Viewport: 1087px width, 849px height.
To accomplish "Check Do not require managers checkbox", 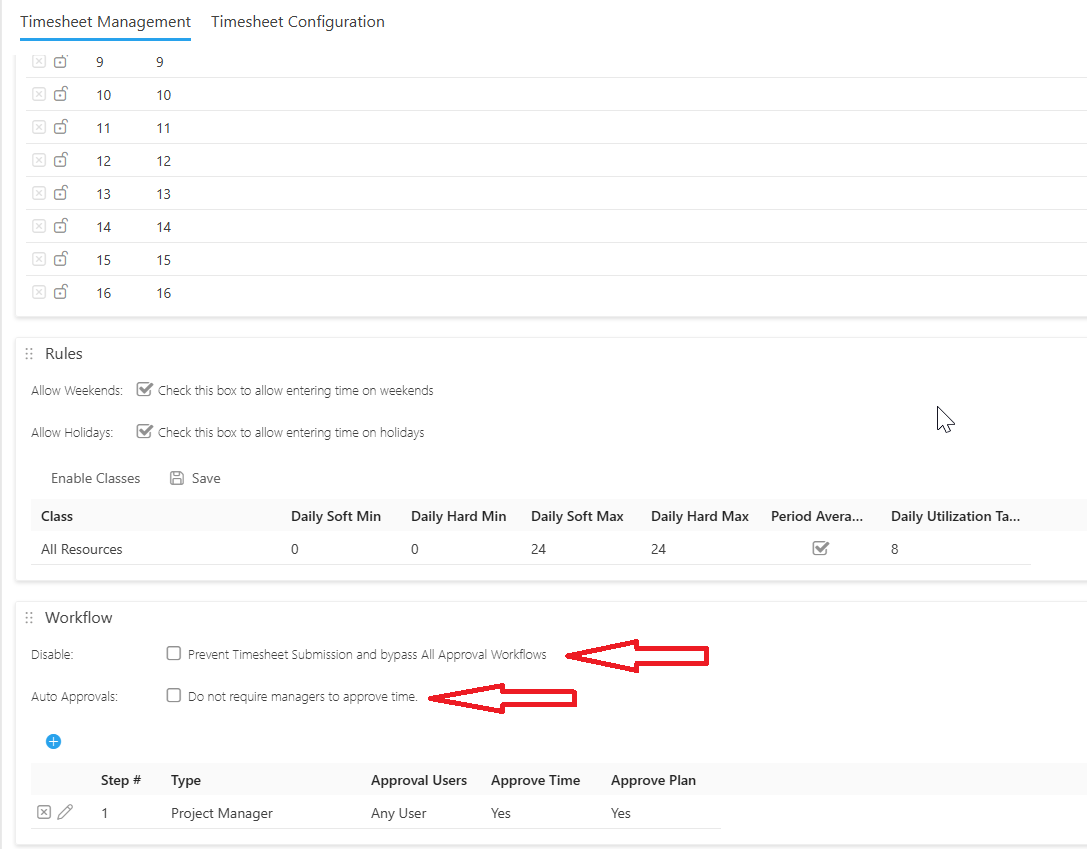I will [173, 695].
